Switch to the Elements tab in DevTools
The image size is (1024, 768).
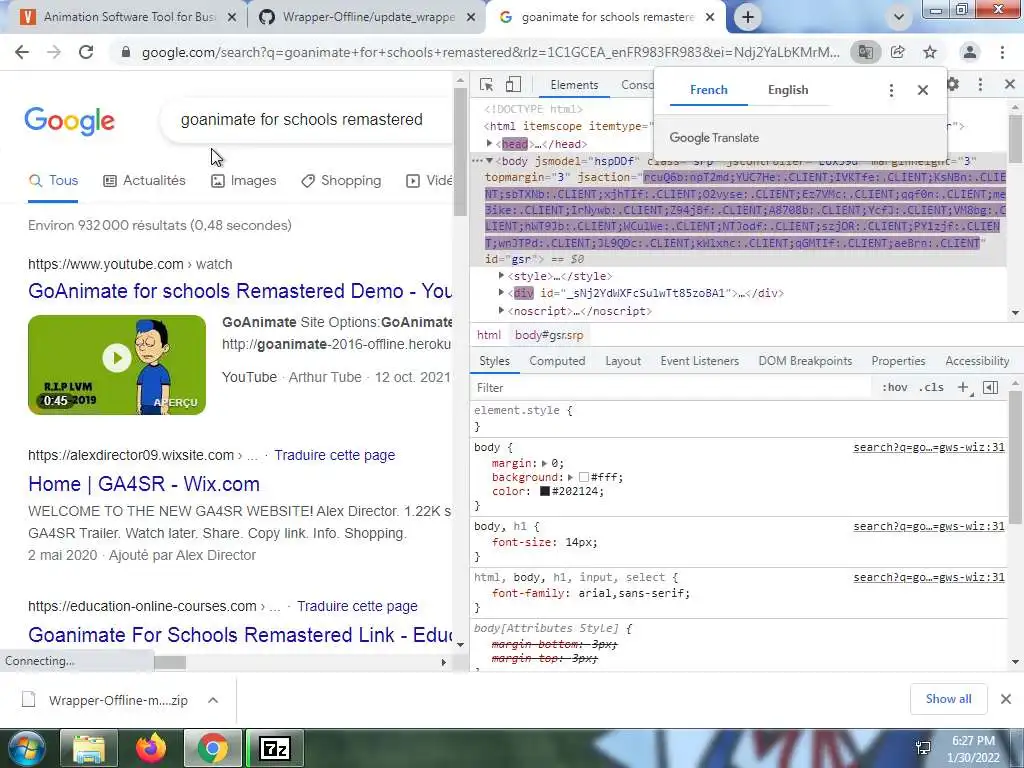pos(574,85)
